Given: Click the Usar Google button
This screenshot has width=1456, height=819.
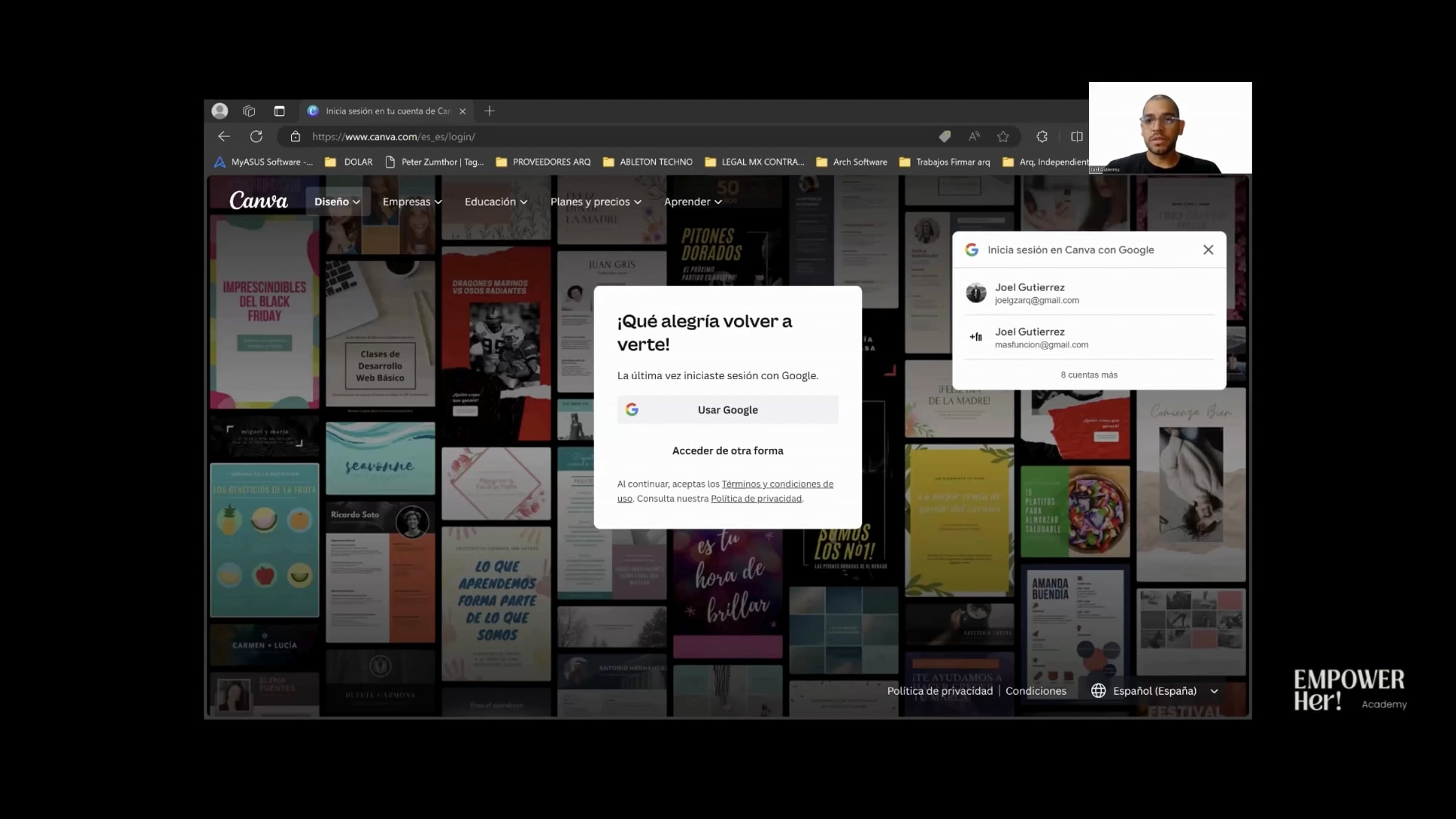Looking at the screenshot, I should tap(727, 409).
